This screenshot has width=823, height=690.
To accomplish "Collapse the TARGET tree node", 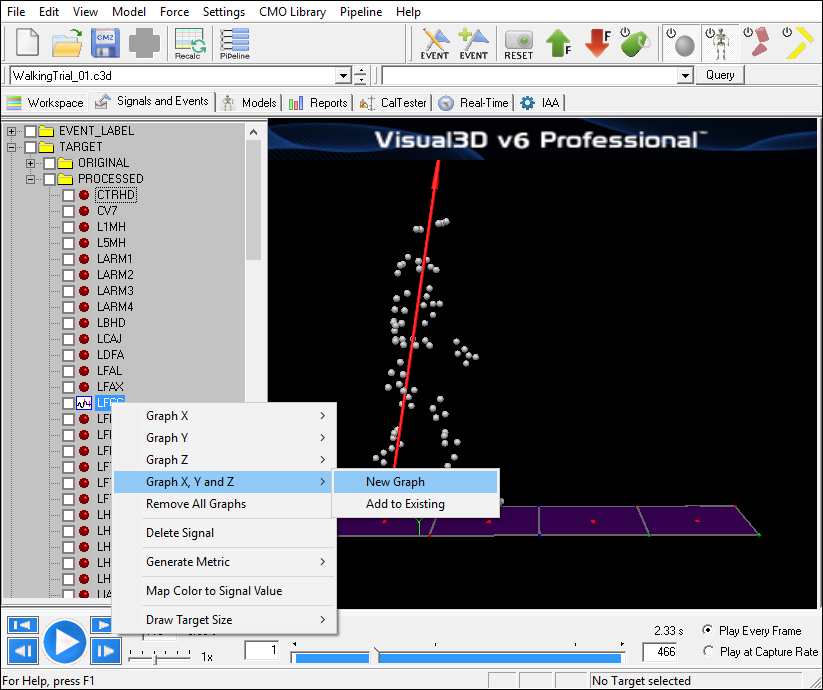I will click(x=12, y=147).
